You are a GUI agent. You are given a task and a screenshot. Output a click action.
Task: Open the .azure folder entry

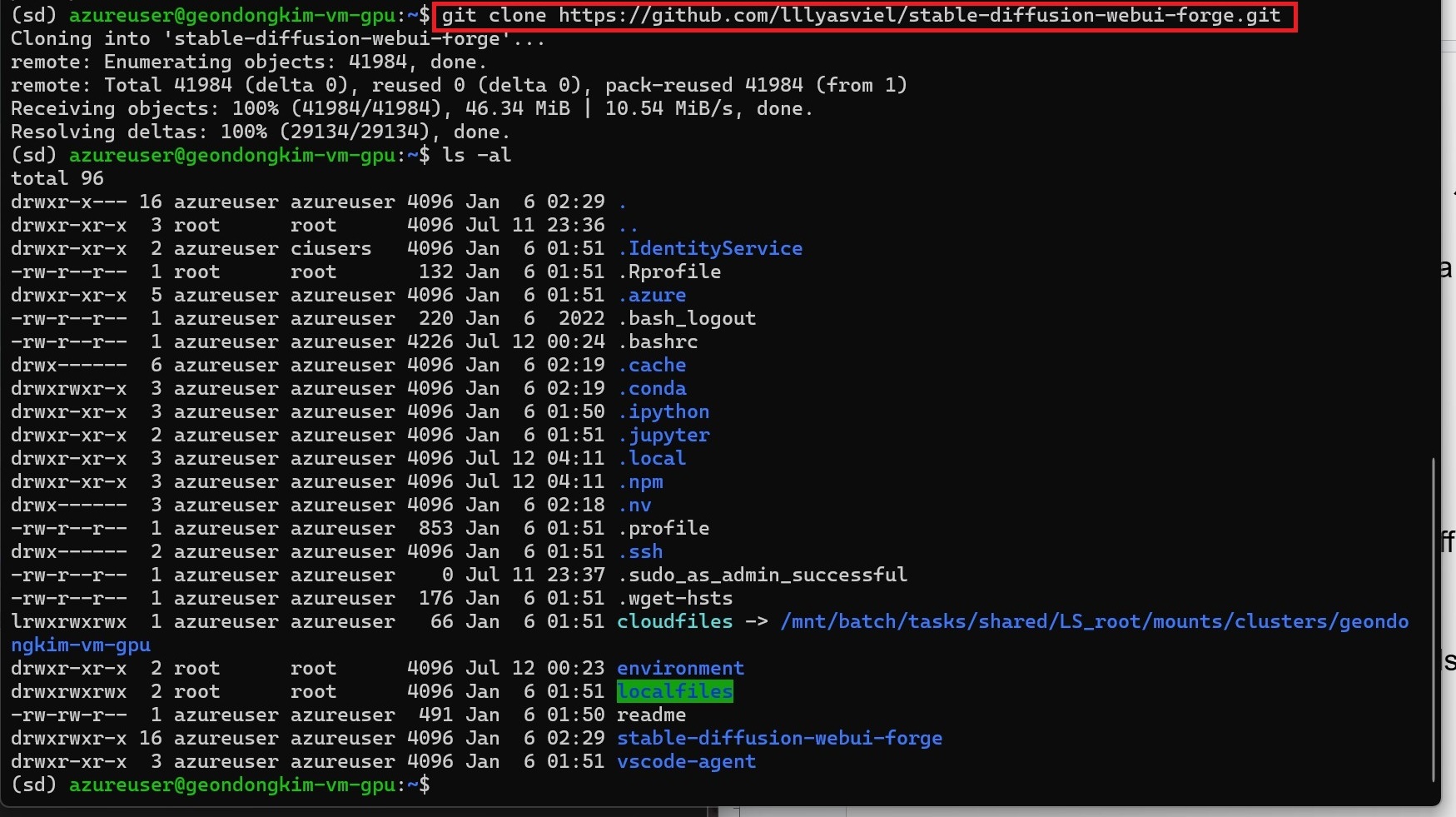654,295
